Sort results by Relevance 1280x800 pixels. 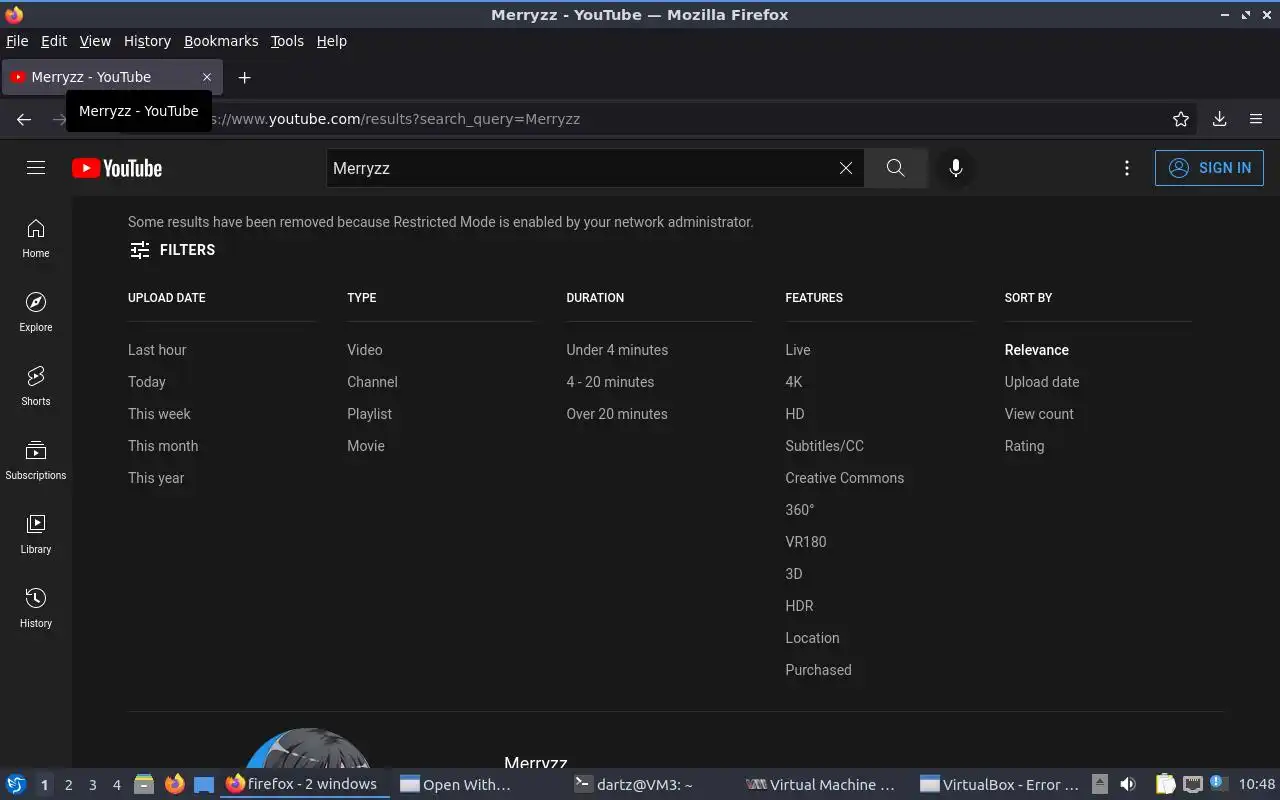tap(1037, 350)
